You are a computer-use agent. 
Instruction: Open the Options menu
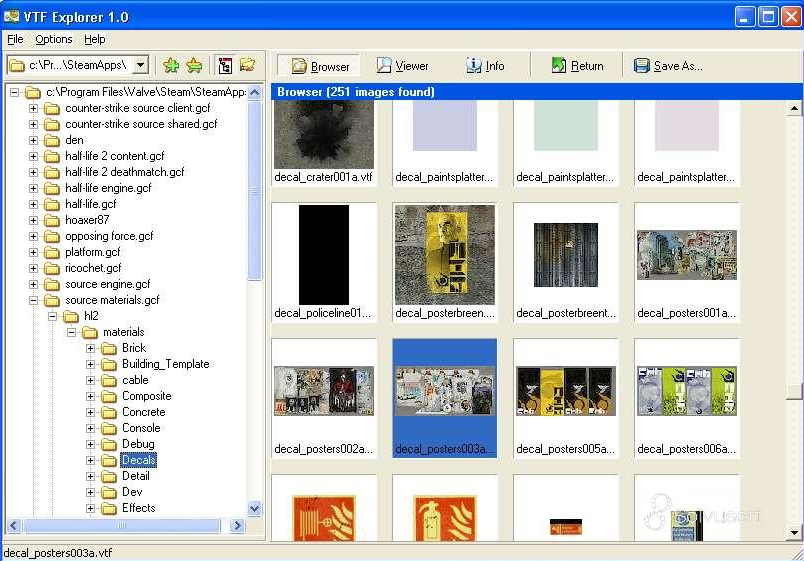click(x=53, y=39)
